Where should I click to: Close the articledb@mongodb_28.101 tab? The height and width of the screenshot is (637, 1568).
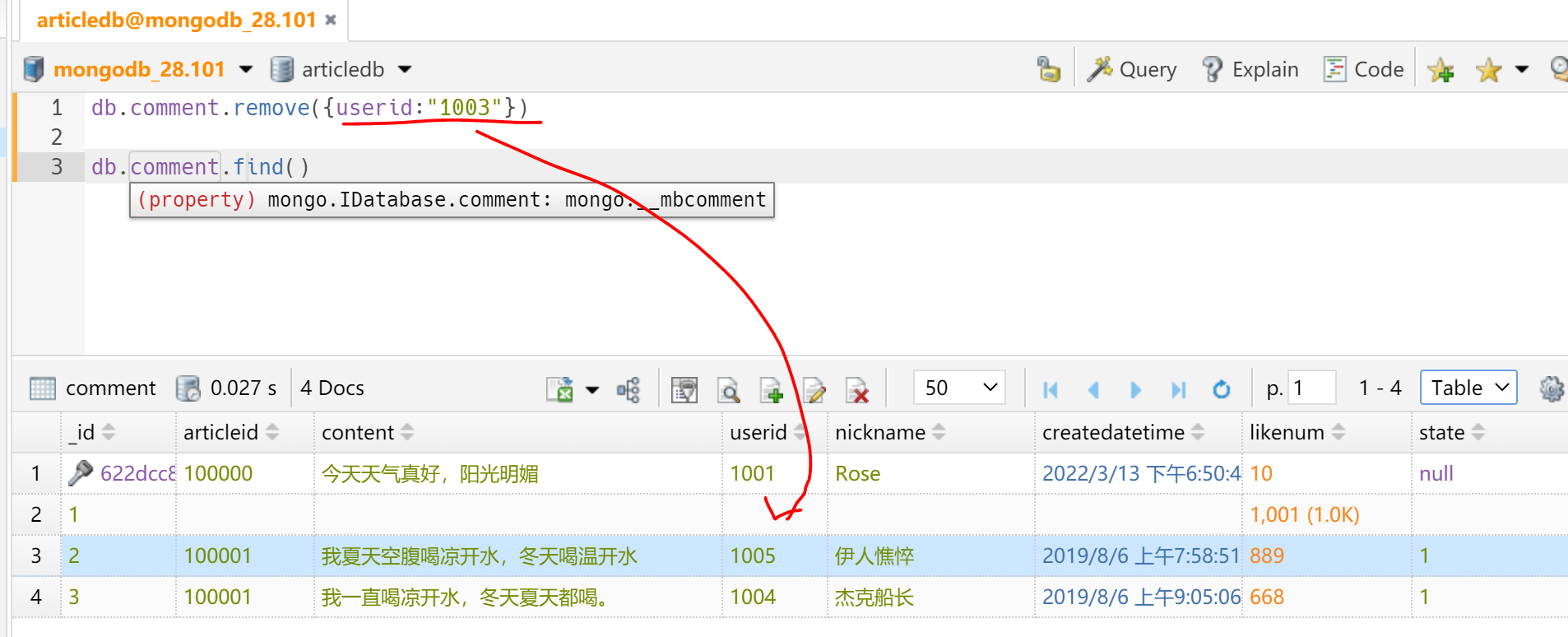pyautogui.click(x=331, y=20)
